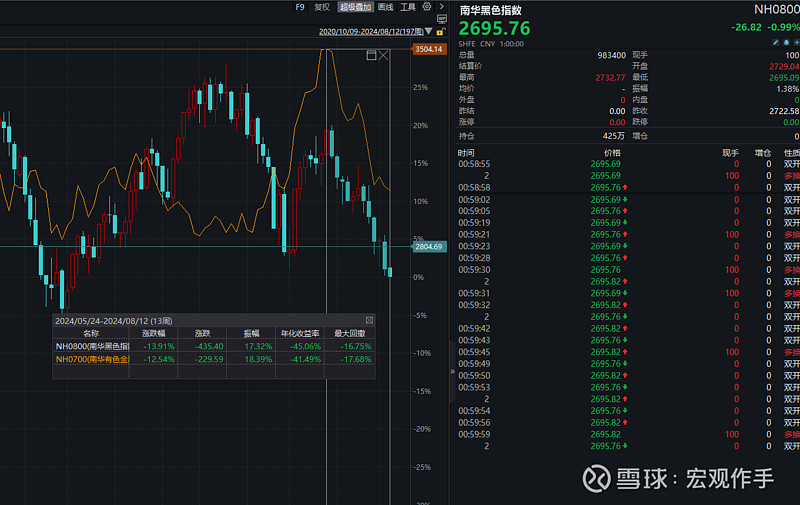Click the 振幅 column header in stats table
The width and height of the screenshot is (800, 505).
pos(252,334)
